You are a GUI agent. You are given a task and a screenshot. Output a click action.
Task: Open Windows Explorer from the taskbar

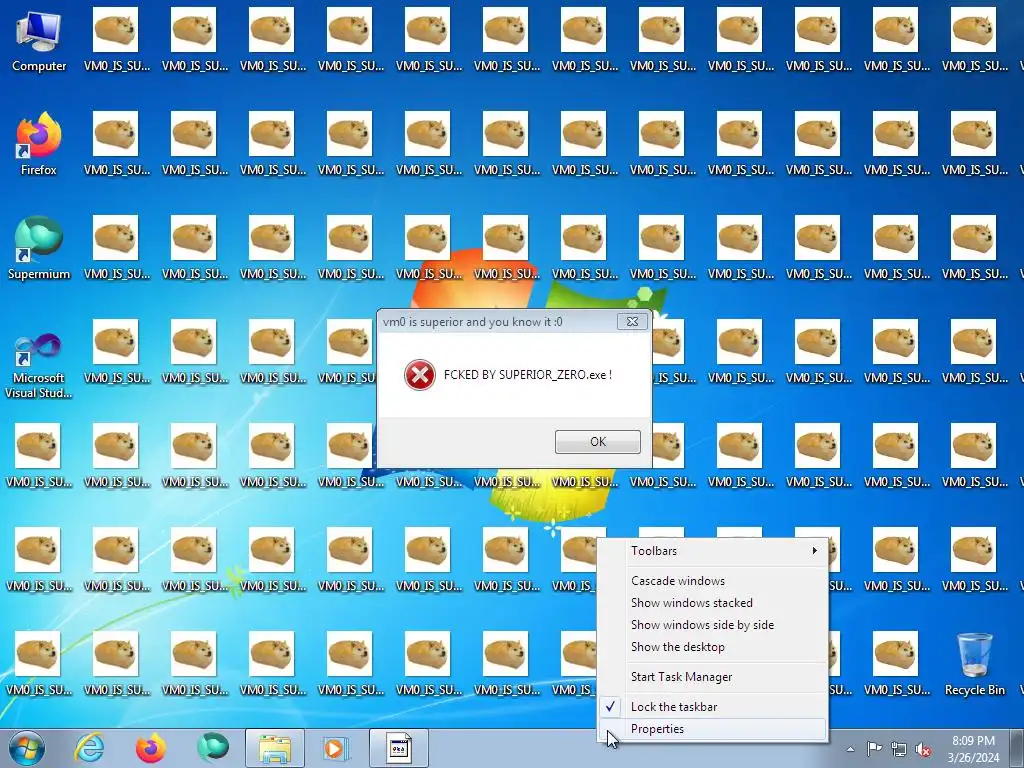click(x=275, y=748)
